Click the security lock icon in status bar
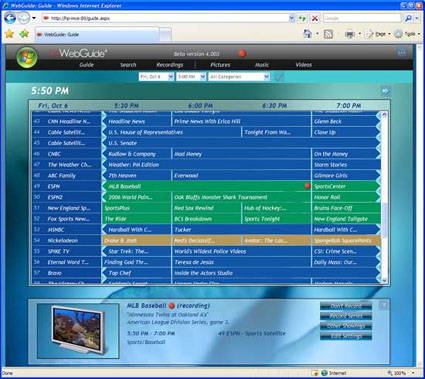Viewport: 425px width, 379px height. [x=315, y=373]
